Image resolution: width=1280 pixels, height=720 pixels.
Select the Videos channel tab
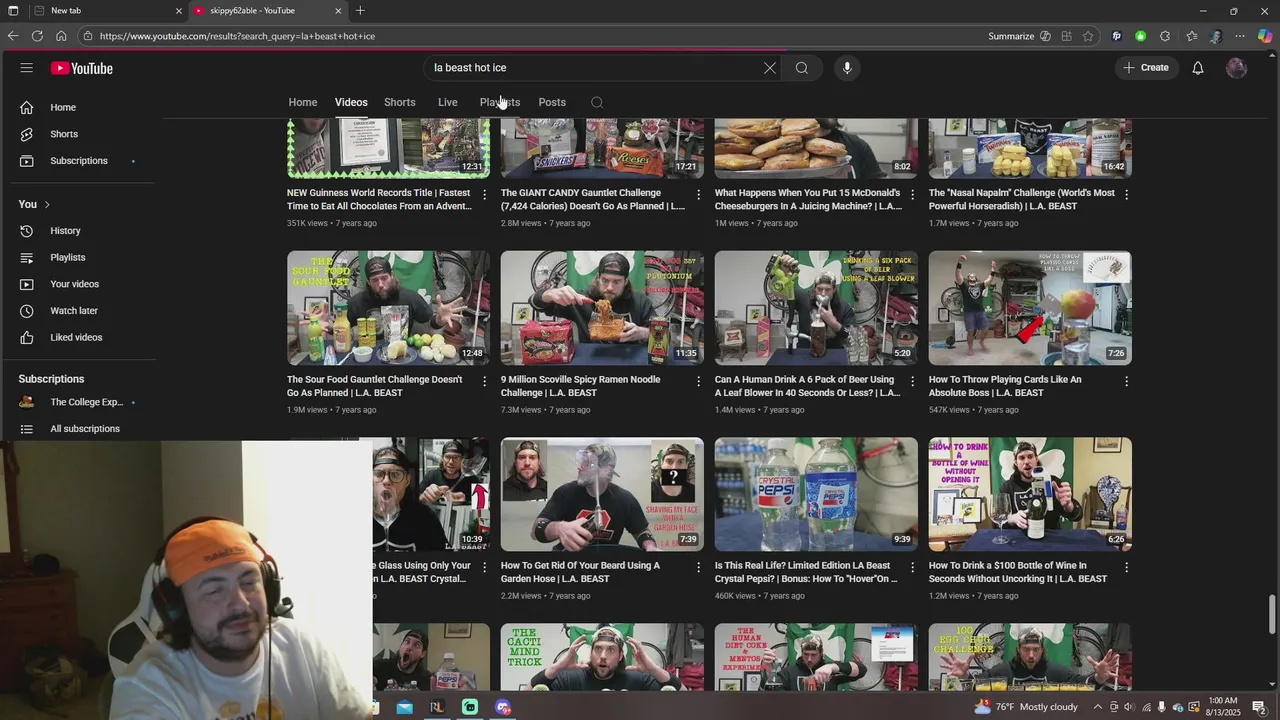coord(351,102)
